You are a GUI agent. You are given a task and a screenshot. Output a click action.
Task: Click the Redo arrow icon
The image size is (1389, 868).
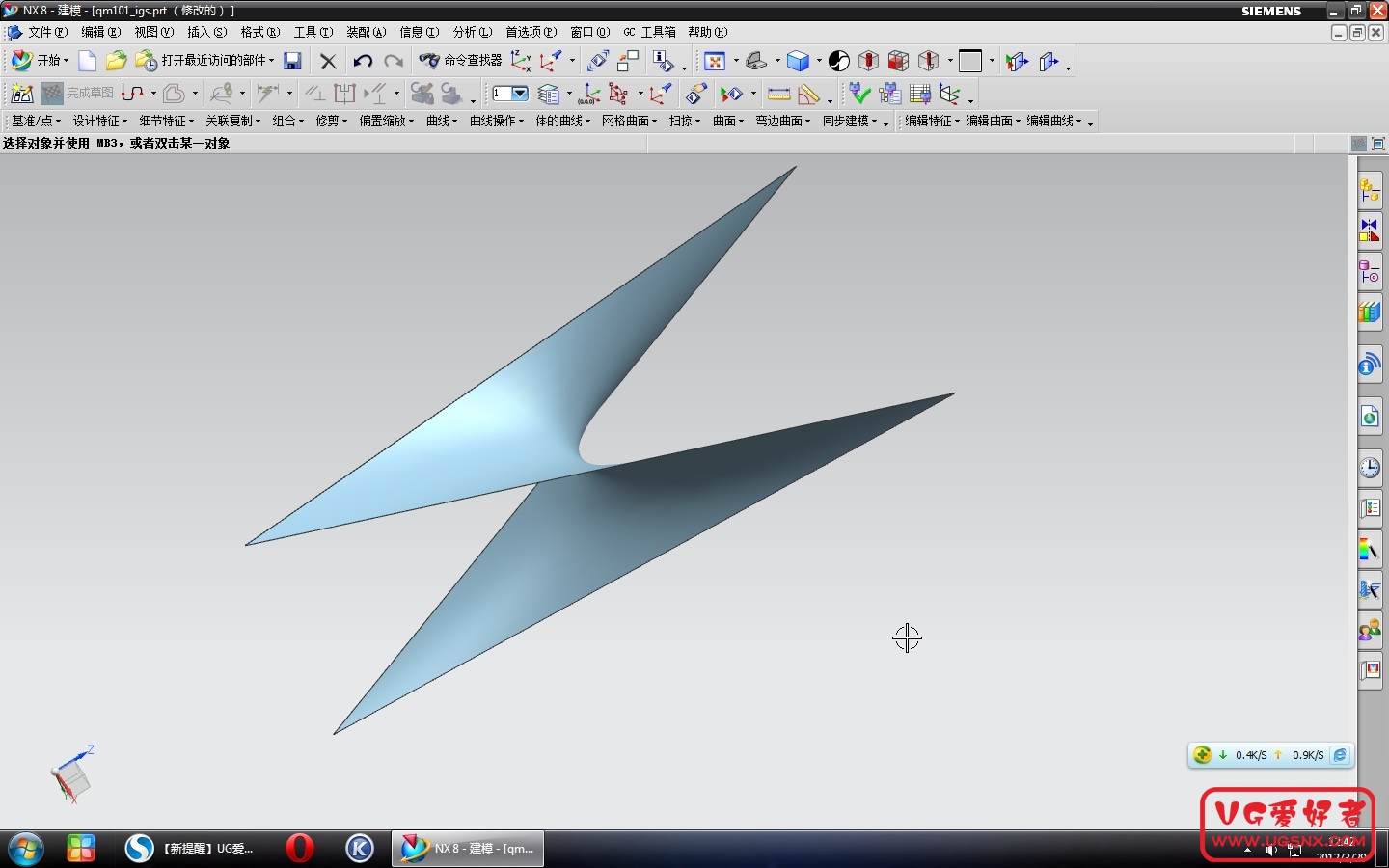point(394,61)
